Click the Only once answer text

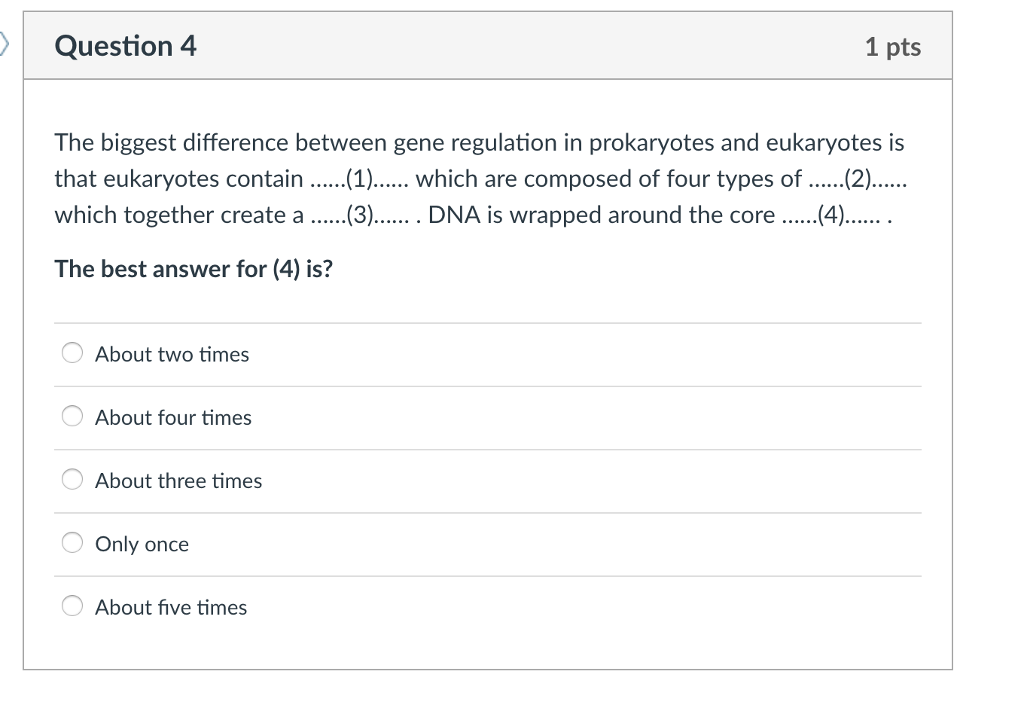point(141,543)
